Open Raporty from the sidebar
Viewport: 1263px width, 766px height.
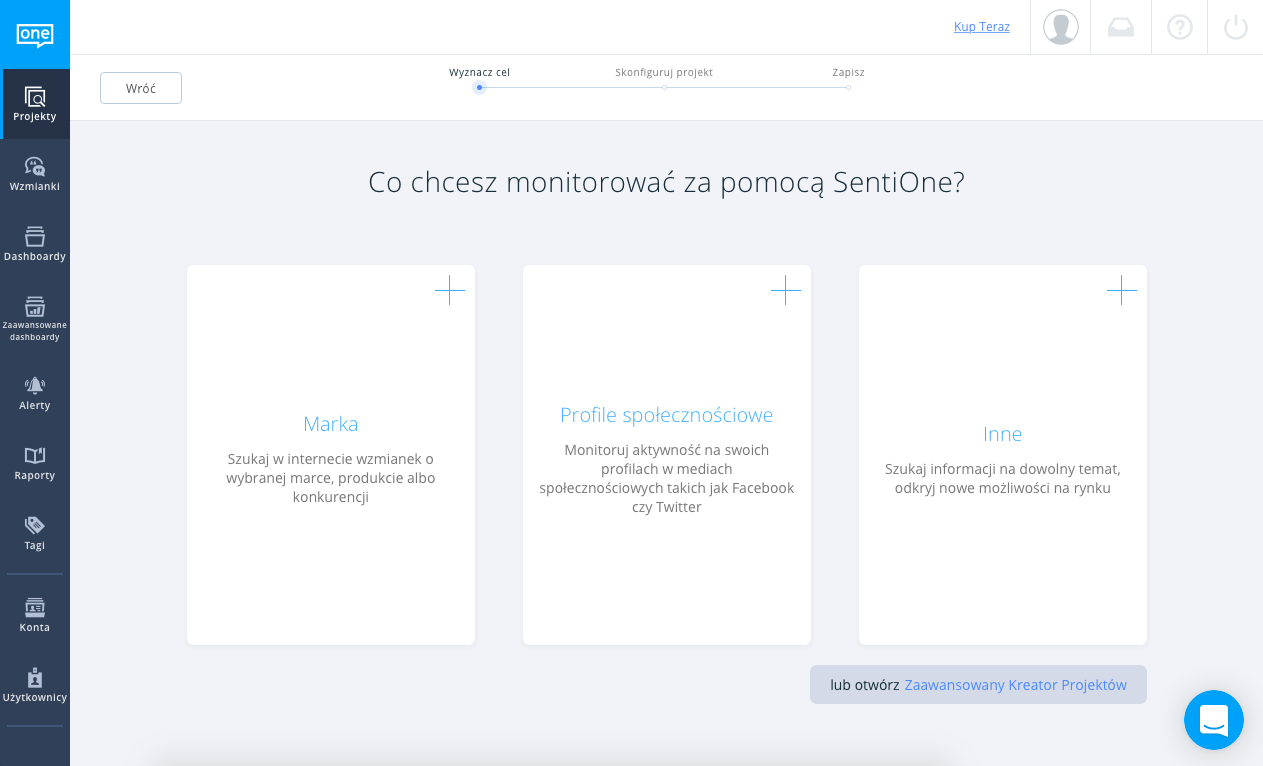(x=35, y=463)
